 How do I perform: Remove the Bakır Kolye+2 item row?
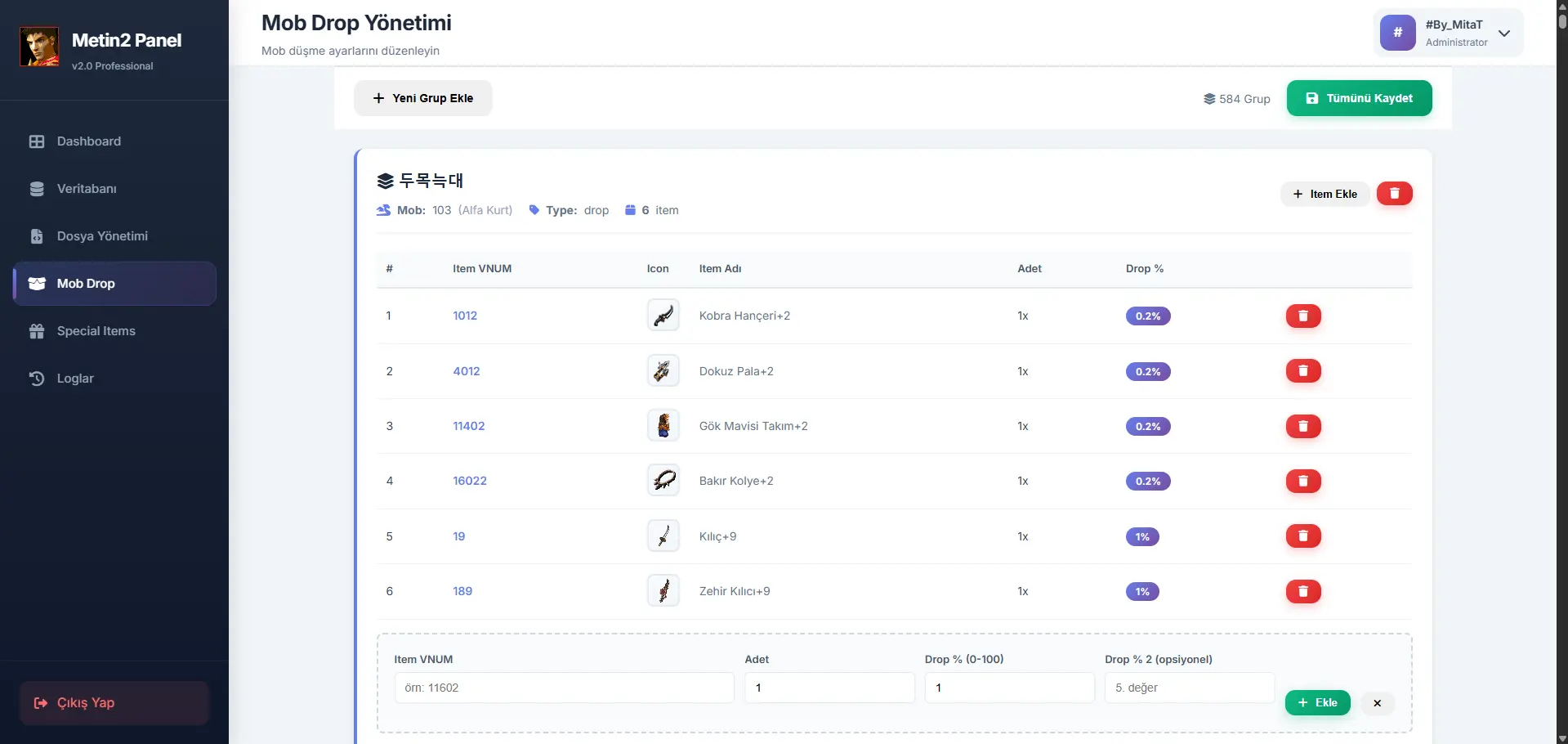(1302, 481)
